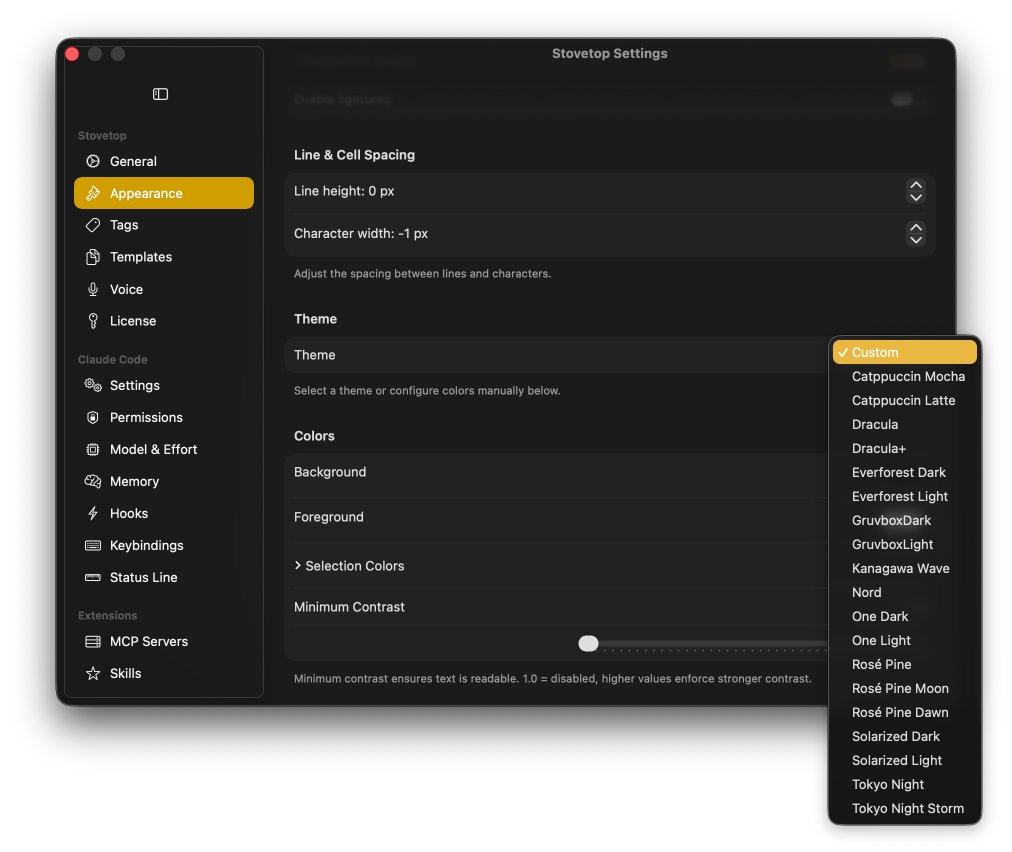Toggle the sidebar with the panel icon
1012x852 pixels.
160,94
